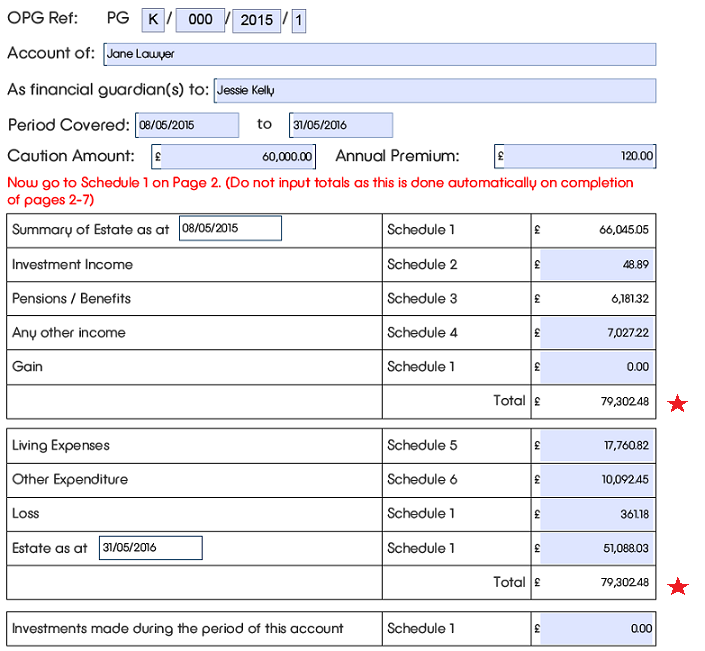The height and width of the screenshot is (651, 705).
Task: Click the Investments made during the period amount field
Action: (x=597, y=629)
